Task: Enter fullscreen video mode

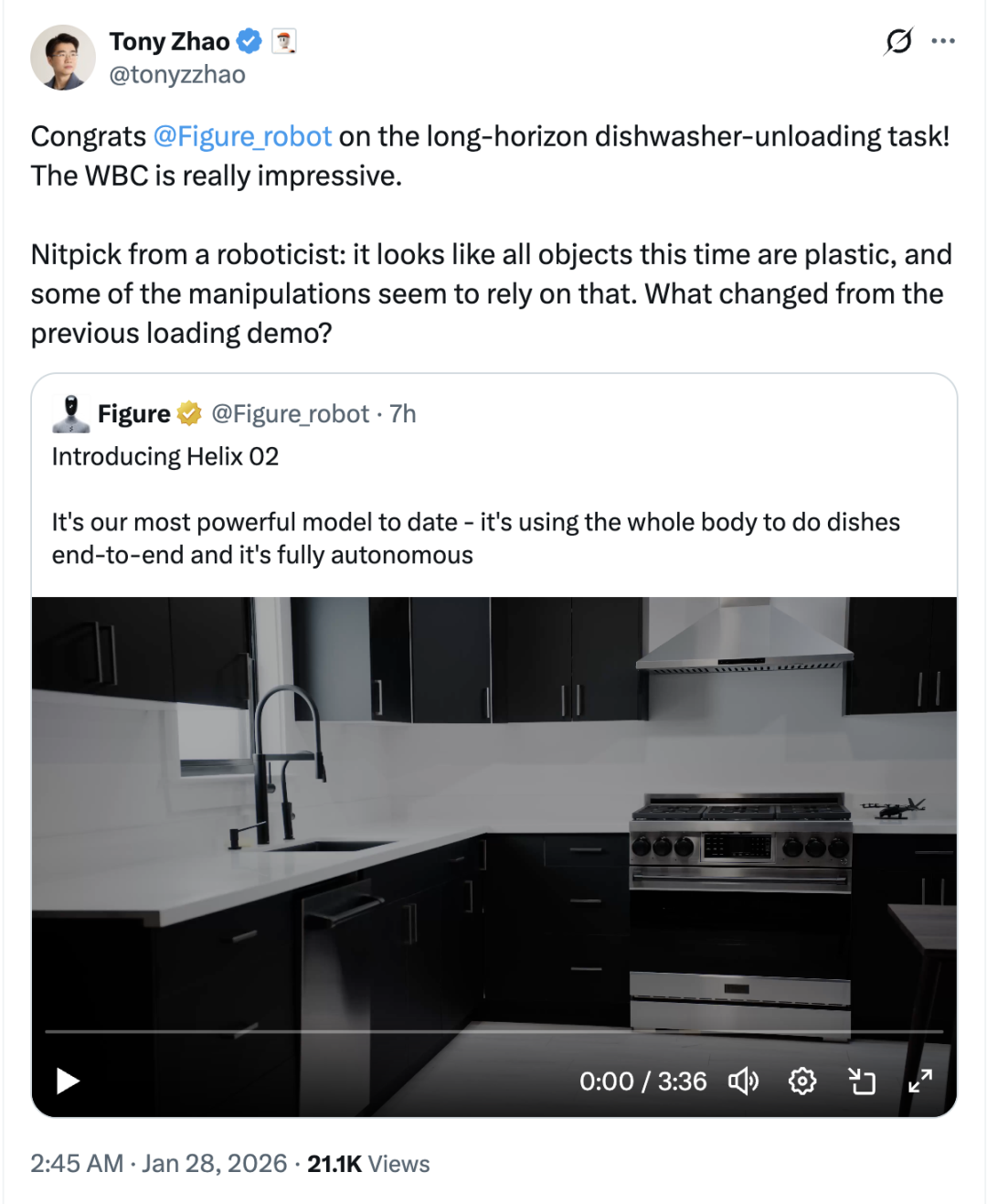Action: pos(919,1081)
